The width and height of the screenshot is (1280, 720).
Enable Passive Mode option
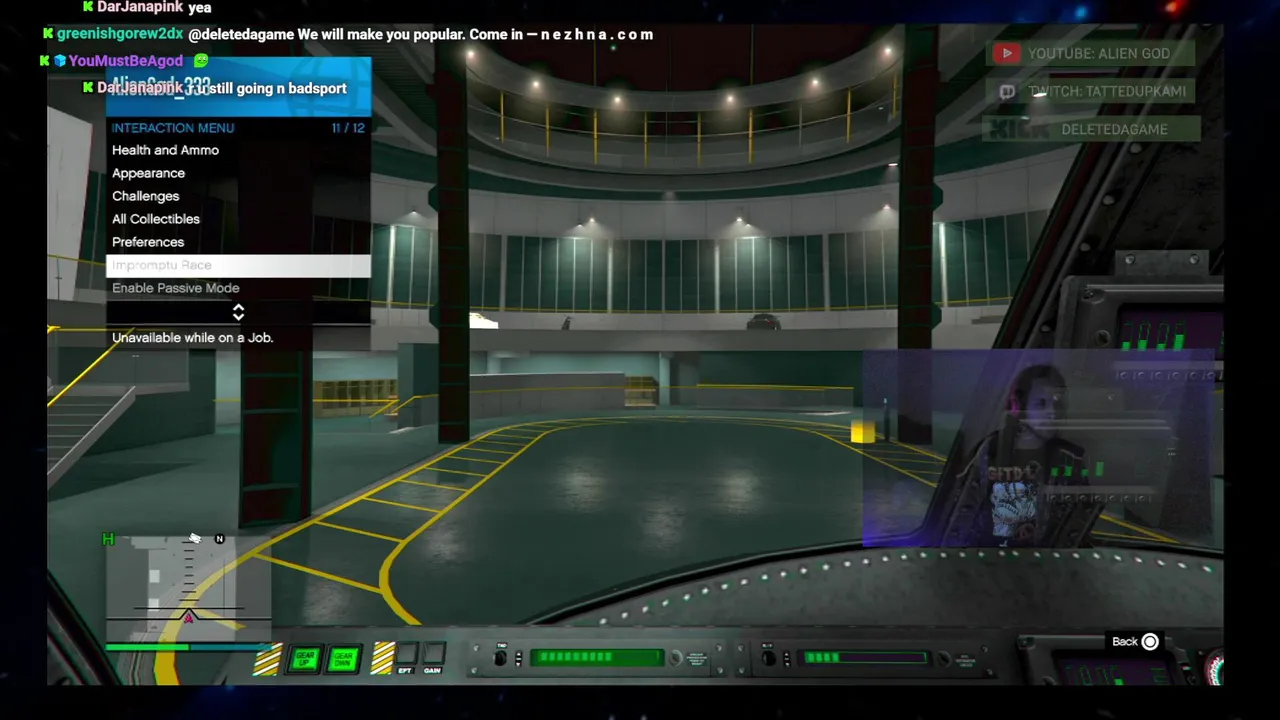pyautogui.click(x=238, y=288)
